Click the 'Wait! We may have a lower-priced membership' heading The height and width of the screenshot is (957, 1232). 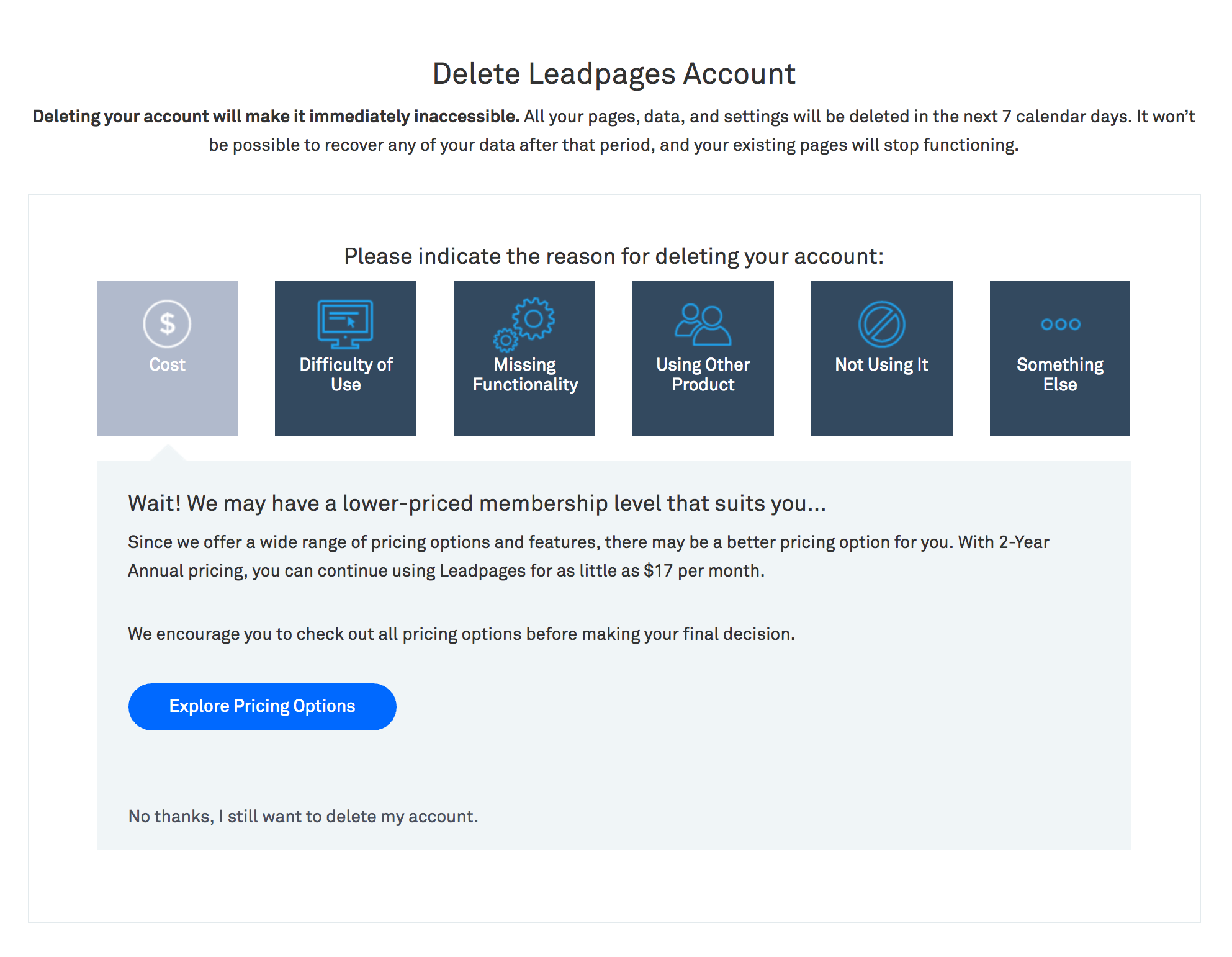(x=477, y=503)
